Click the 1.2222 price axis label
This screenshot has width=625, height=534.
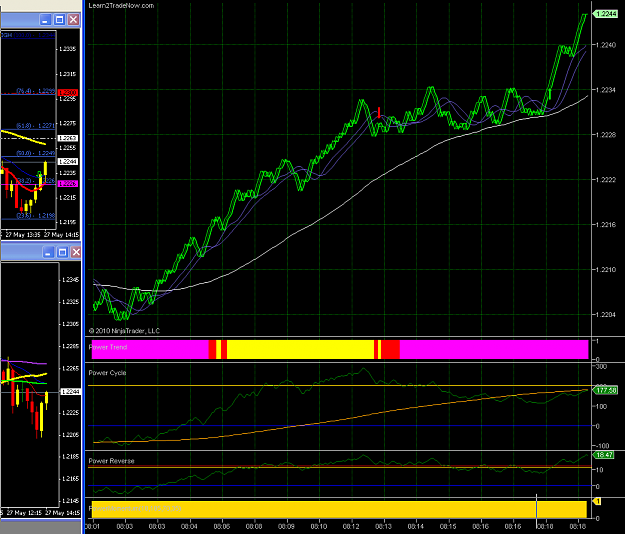click(606, 180)
